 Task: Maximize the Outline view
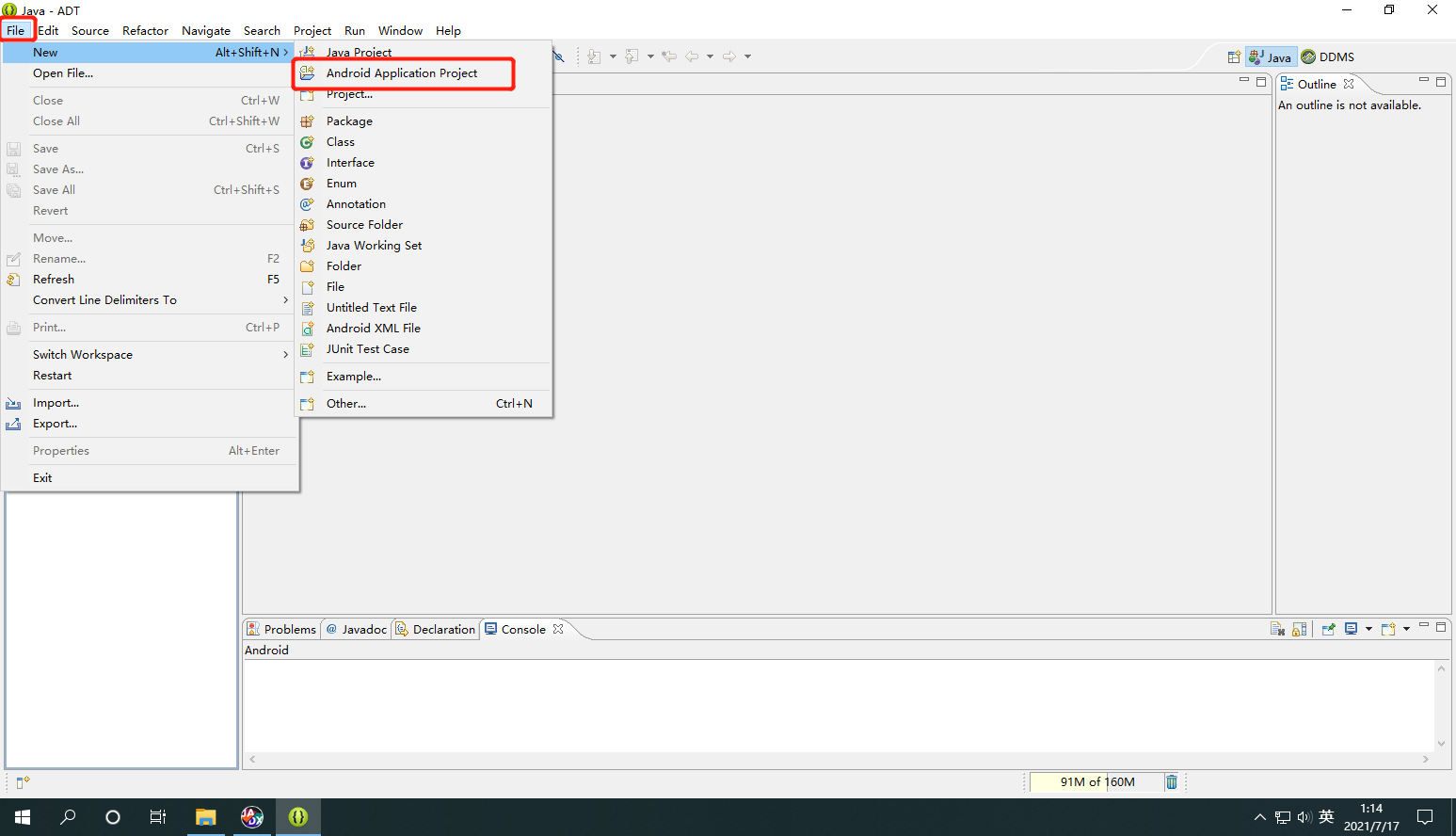1441,82
